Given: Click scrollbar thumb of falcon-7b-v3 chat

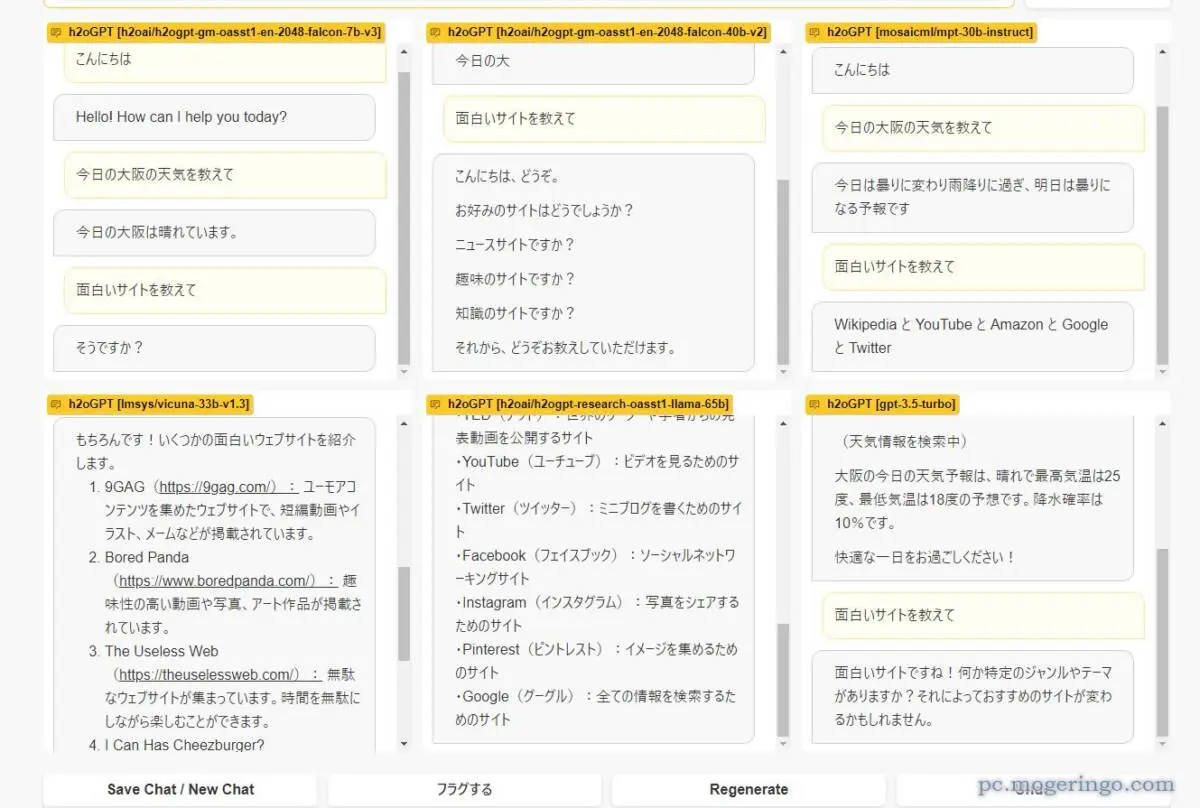Looking at the screenshot, I should pyautogui.click(x=404, y=217).
